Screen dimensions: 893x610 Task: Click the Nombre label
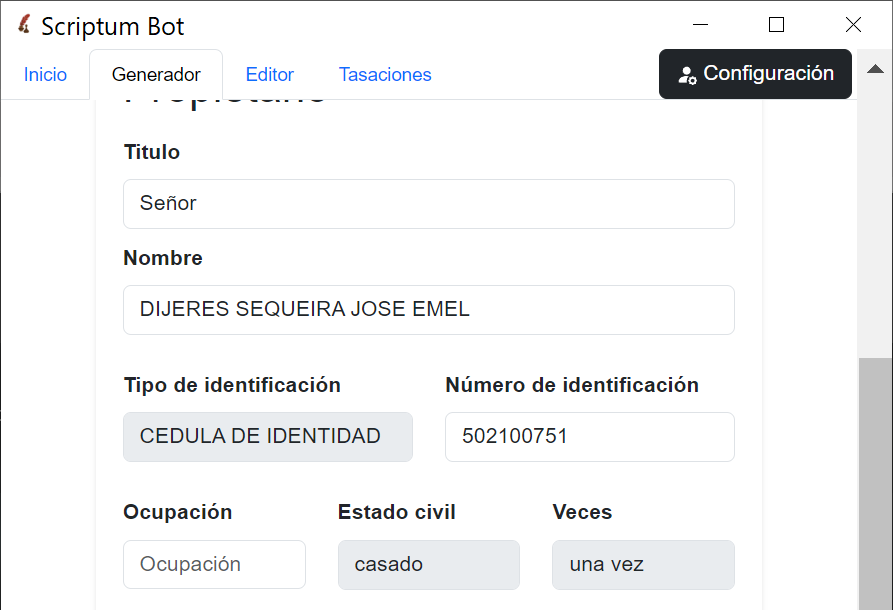click(x=163, y=258)
